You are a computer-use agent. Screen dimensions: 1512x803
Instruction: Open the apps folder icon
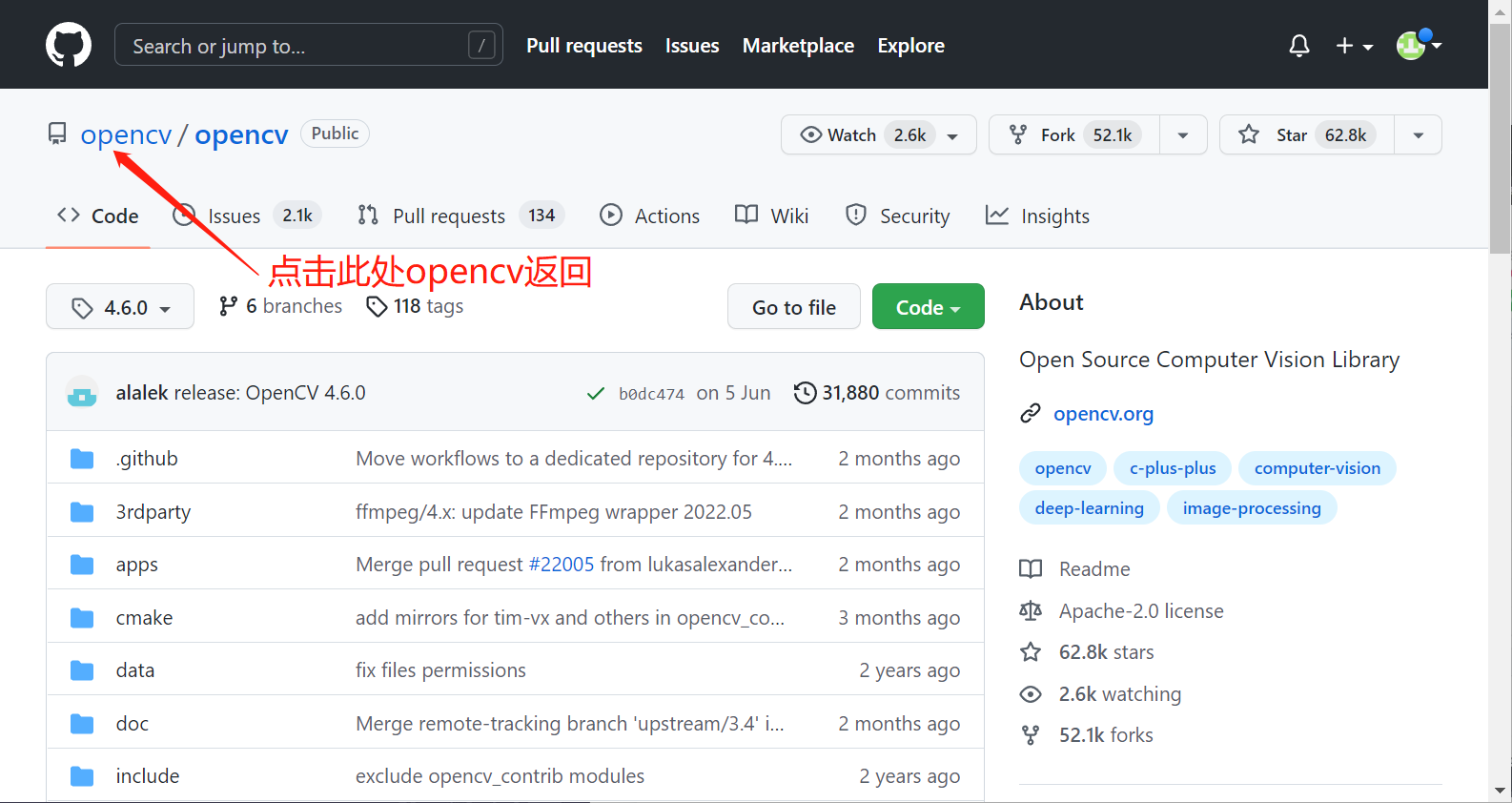[x=82, y=565]
